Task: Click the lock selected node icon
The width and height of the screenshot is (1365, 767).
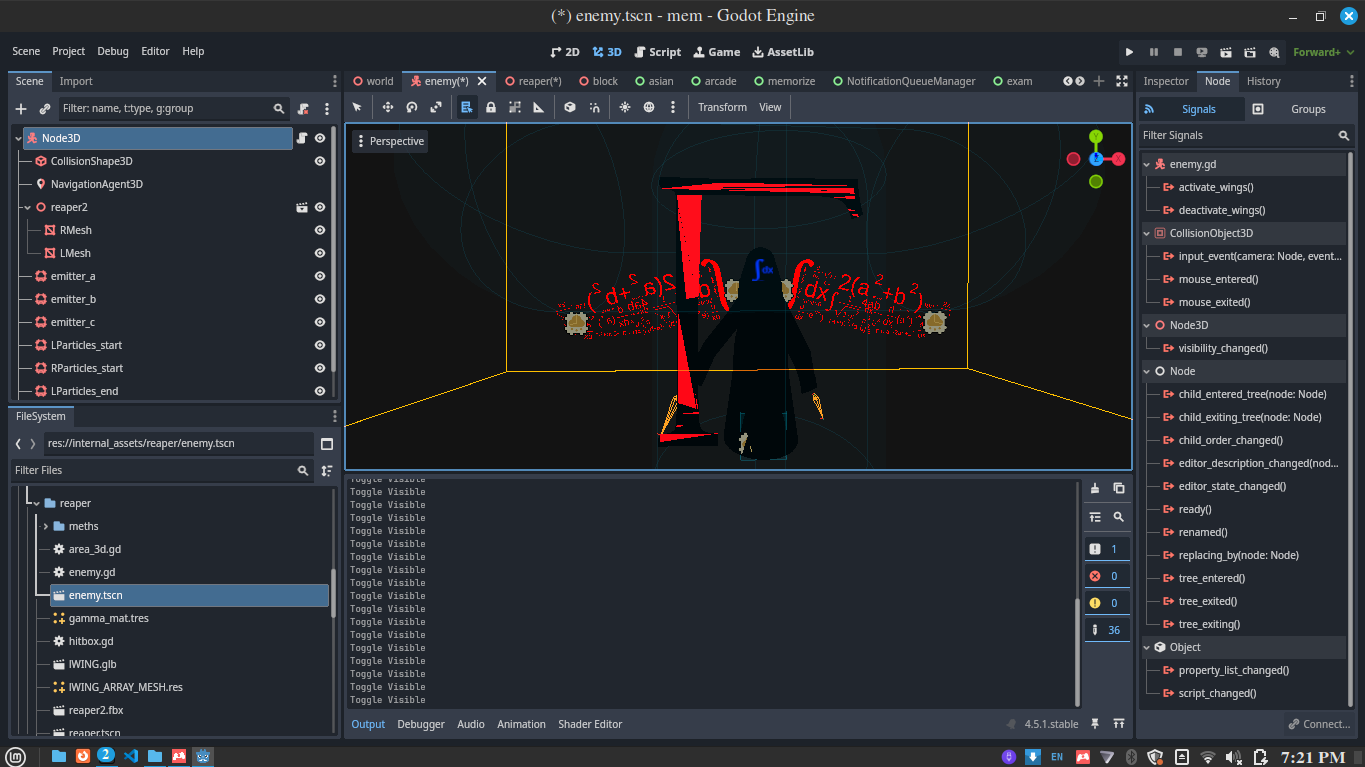Action: (491, 107)
